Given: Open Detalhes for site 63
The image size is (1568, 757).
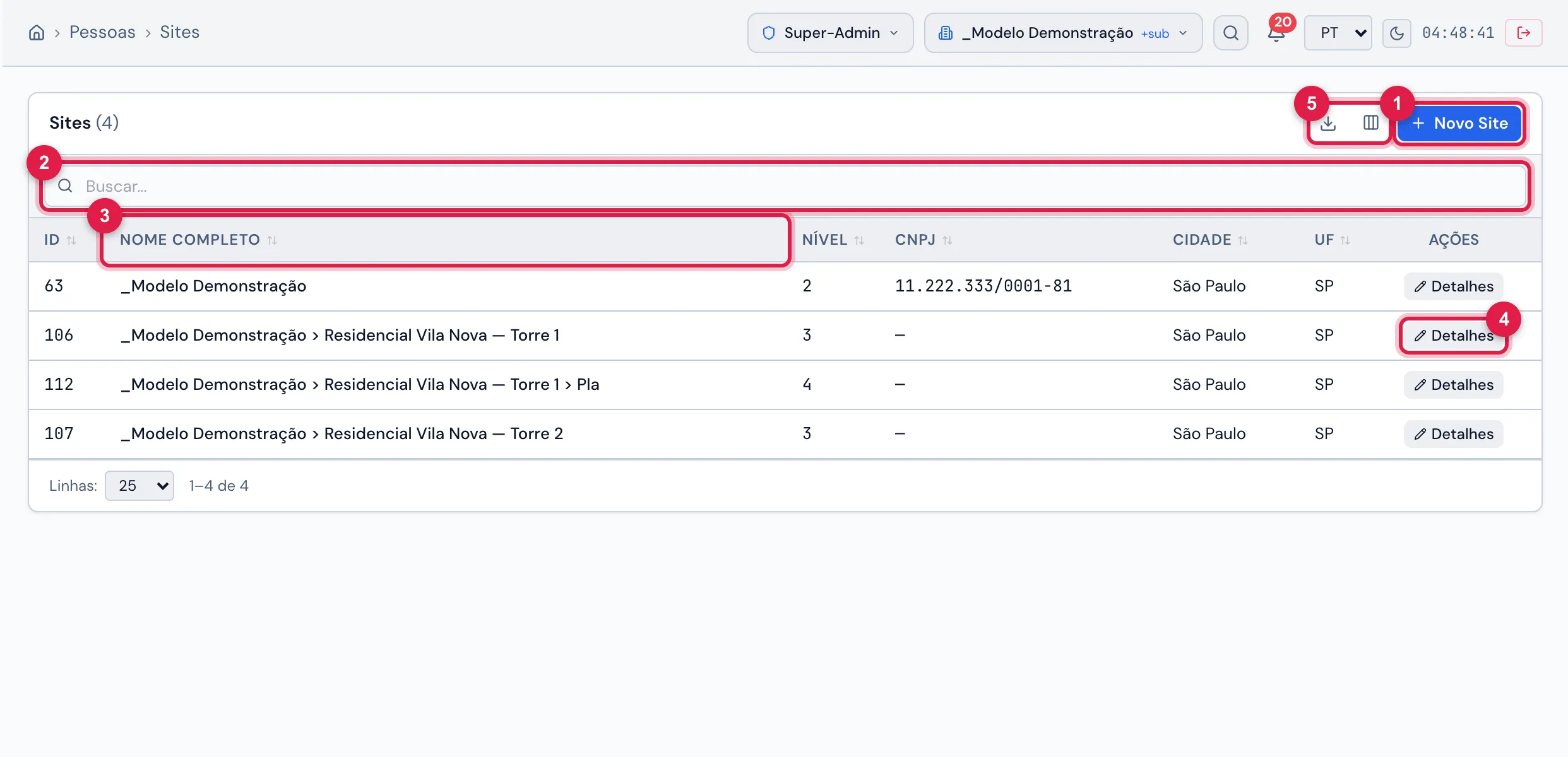Looking at the screenshot, I should [x=1453, y=286].
